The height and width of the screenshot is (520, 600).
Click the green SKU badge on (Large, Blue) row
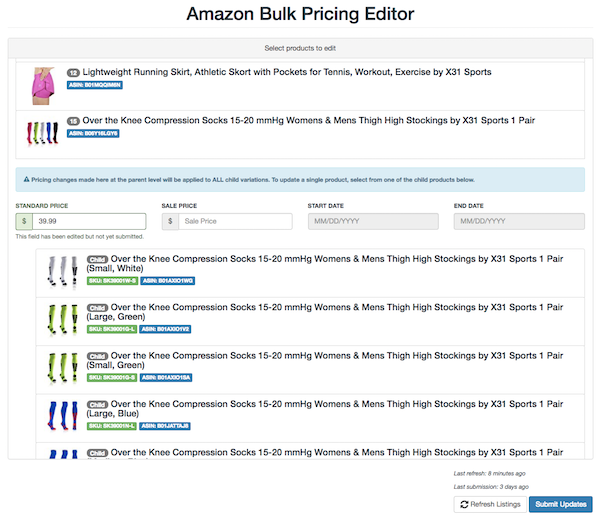[111, 426]
